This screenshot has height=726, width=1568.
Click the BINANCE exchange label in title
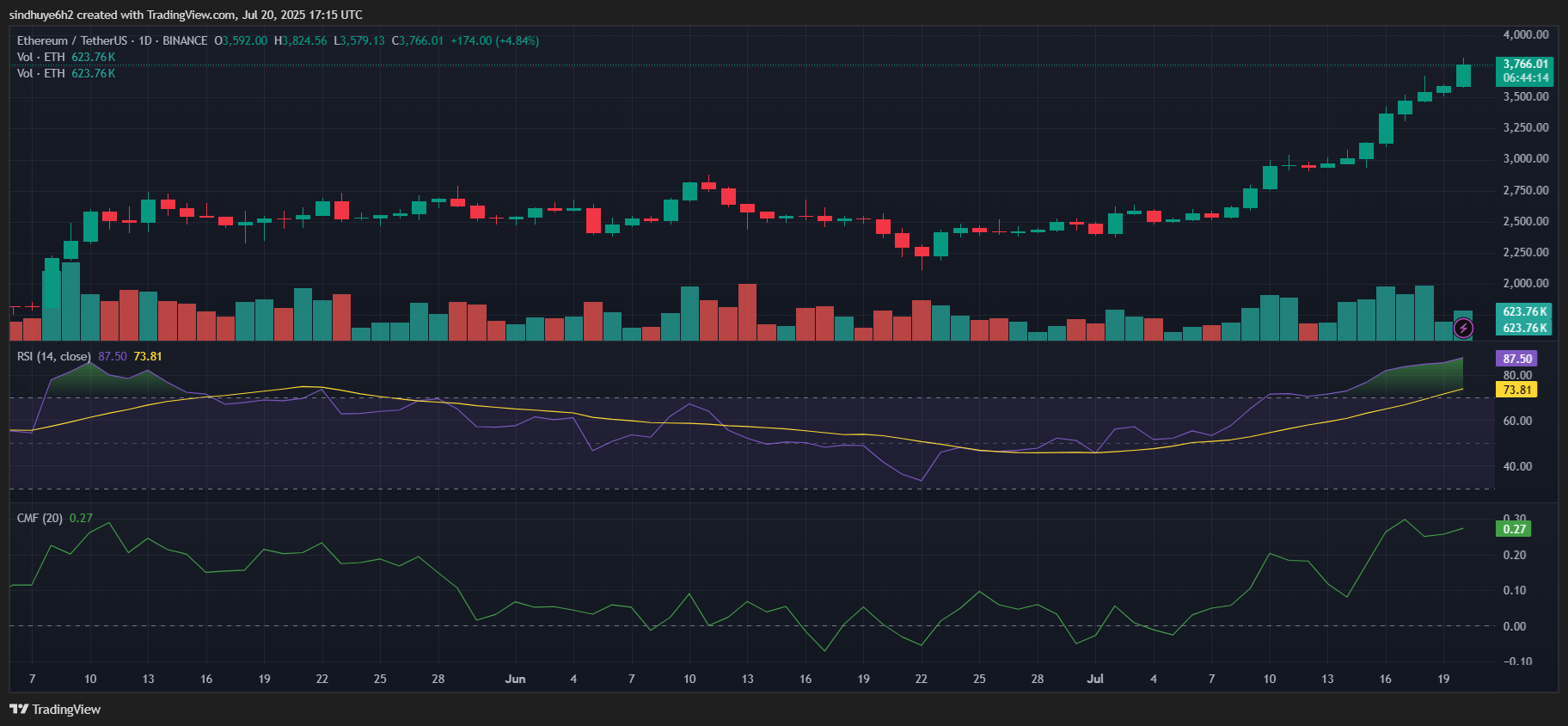tap(185, 40)
